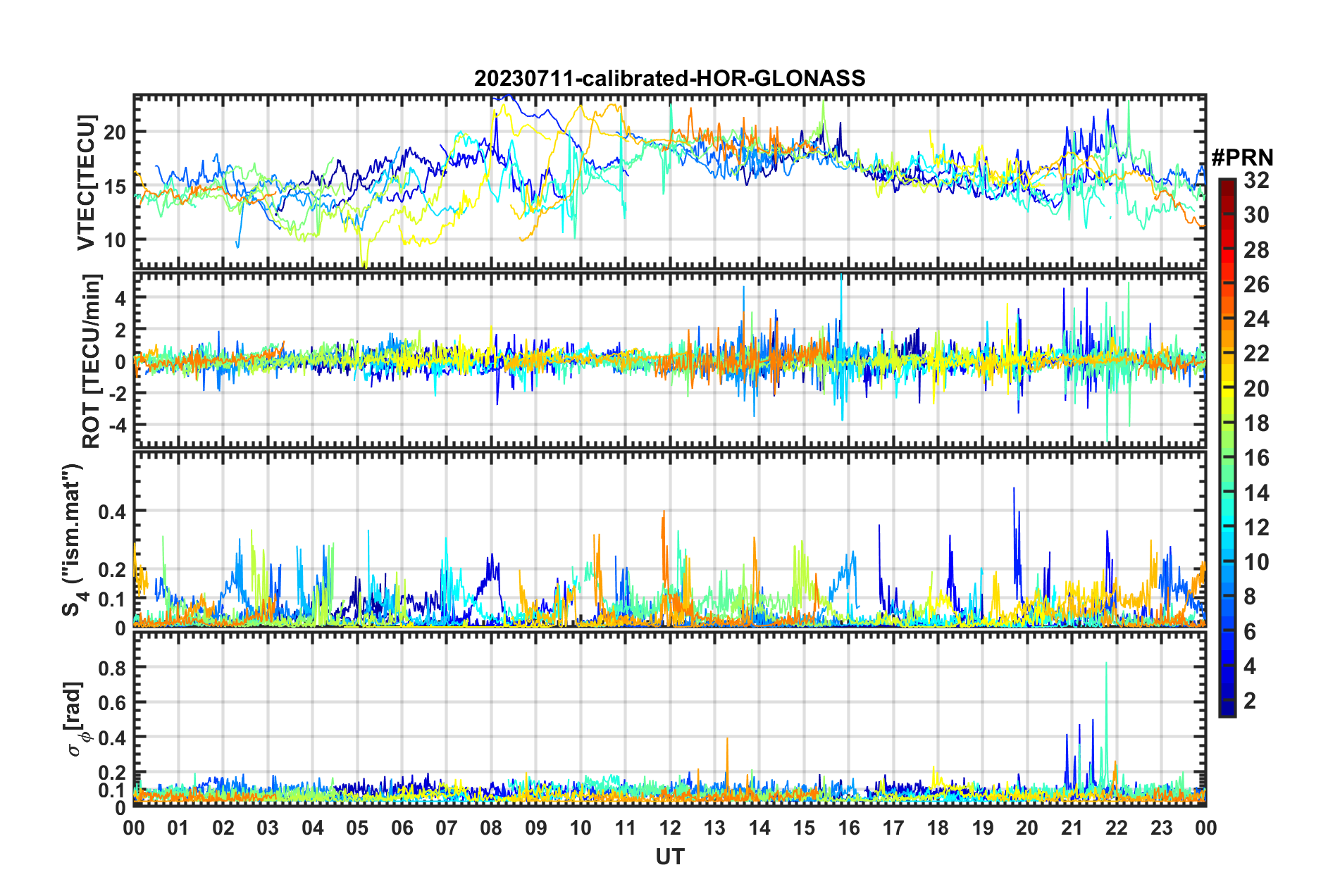Click the plot title "20230711-calibrated-HOR-GLONASS"

(669, 78)
